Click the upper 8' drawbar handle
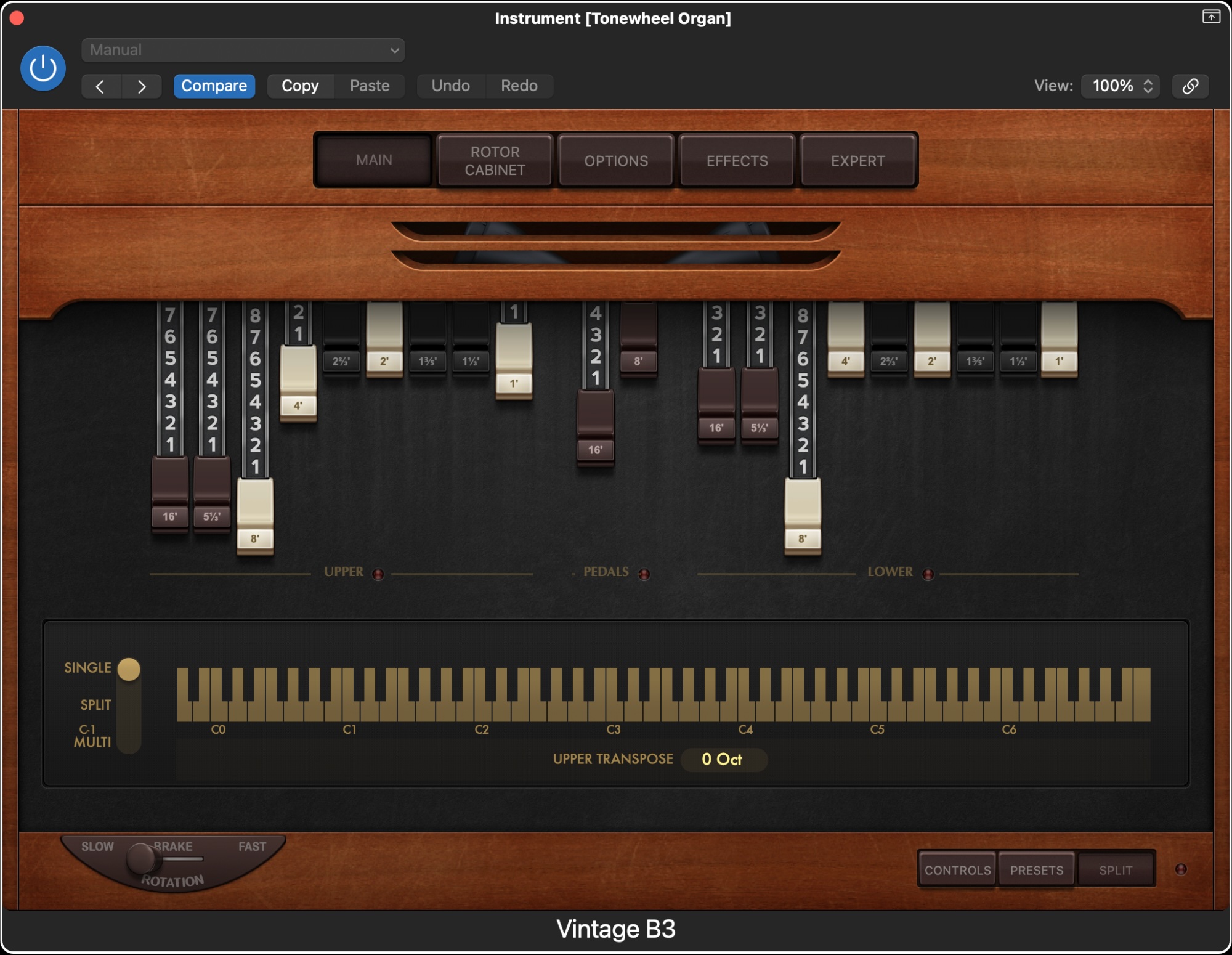The height and width of the screenshot is (955, 1232). click(x=255, y=516)
